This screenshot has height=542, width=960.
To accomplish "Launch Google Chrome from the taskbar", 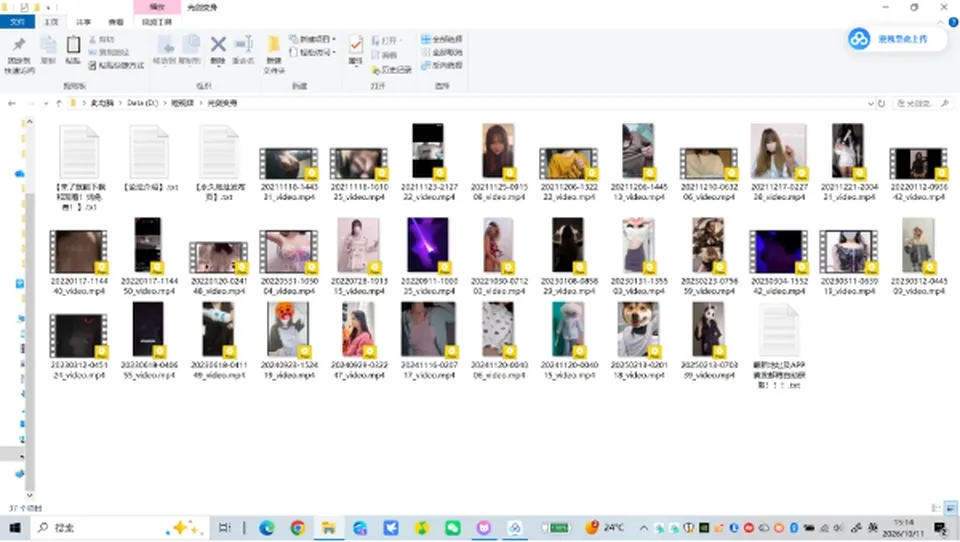I will [x=298, y=527].
